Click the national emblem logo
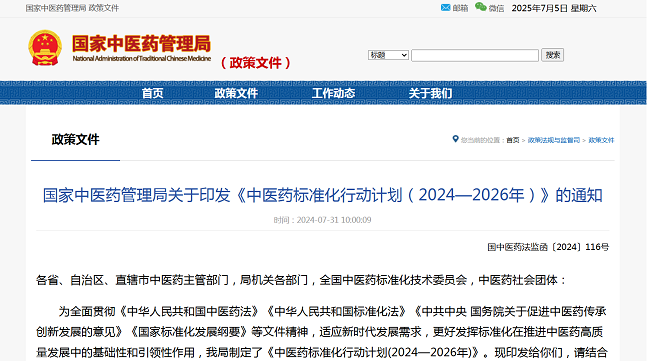Image resolution: width=650 pixels, height=361 pixels. point(45,48)
